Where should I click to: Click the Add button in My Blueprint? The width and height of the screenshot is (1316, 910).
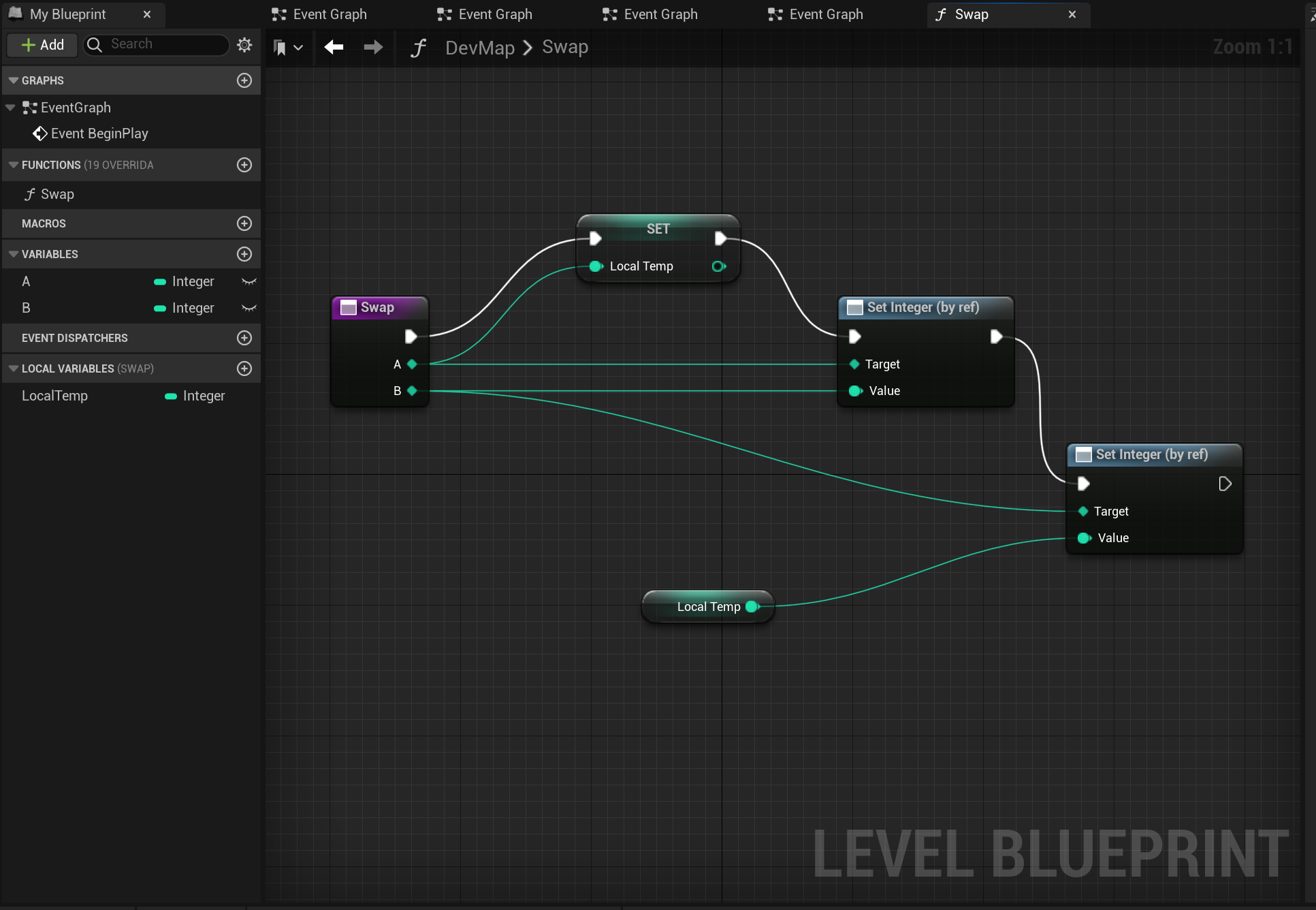[43, 45]
